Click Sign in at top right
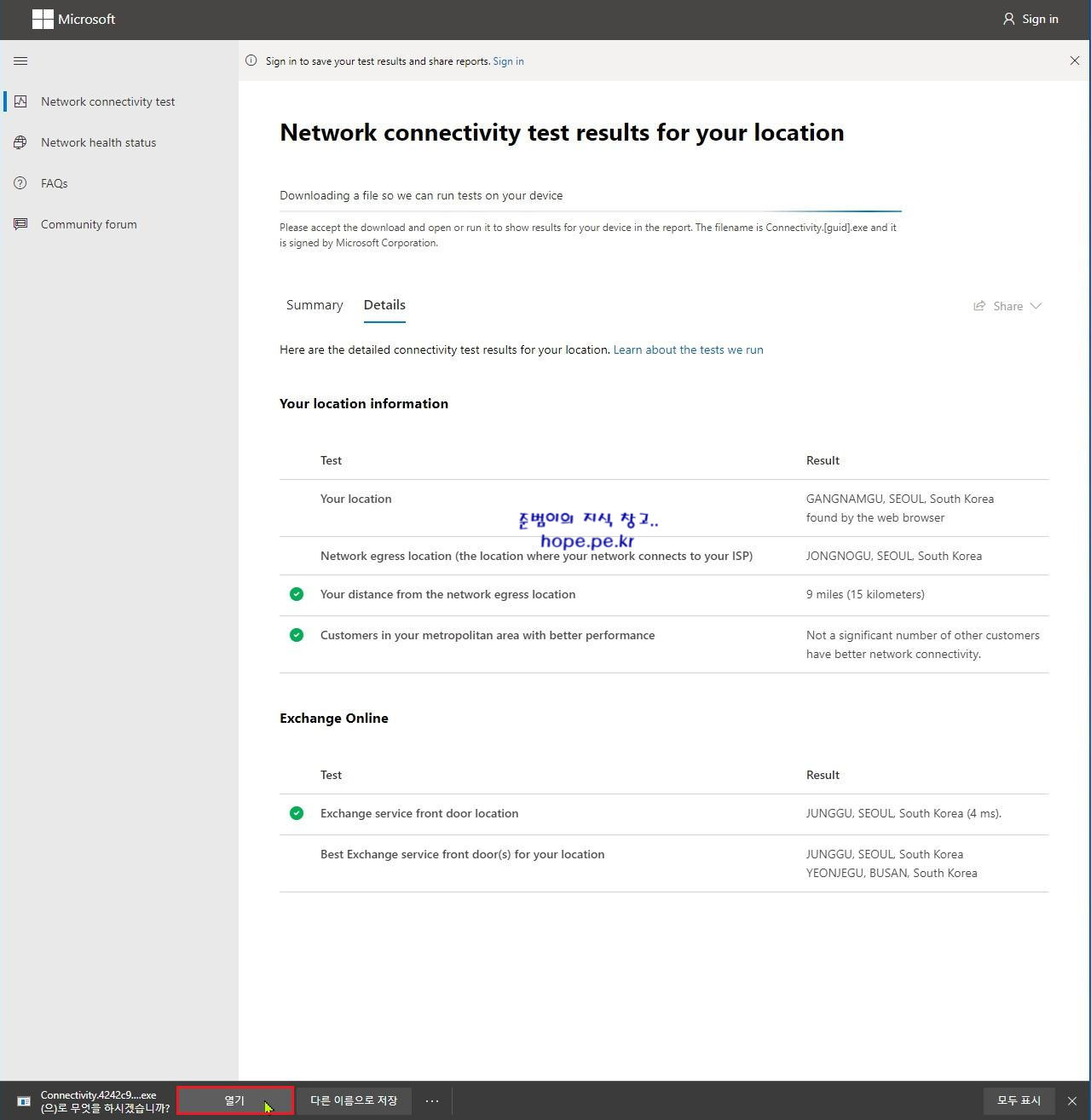The width and height of the screenshot is (1091, 1120). [1030, 19]
